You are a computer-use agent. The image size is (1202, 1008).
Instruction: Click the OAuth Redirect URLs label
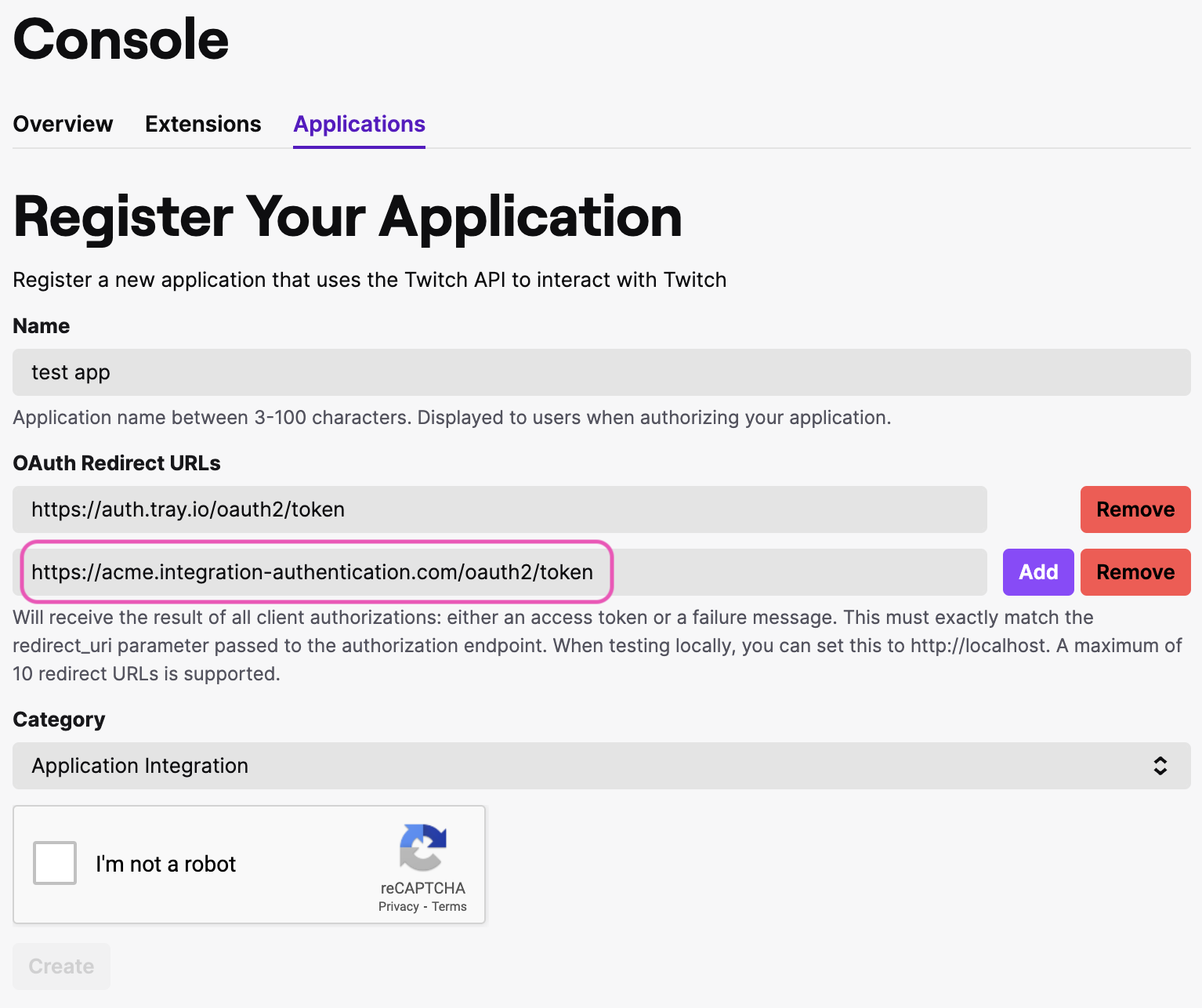(117, 463)
